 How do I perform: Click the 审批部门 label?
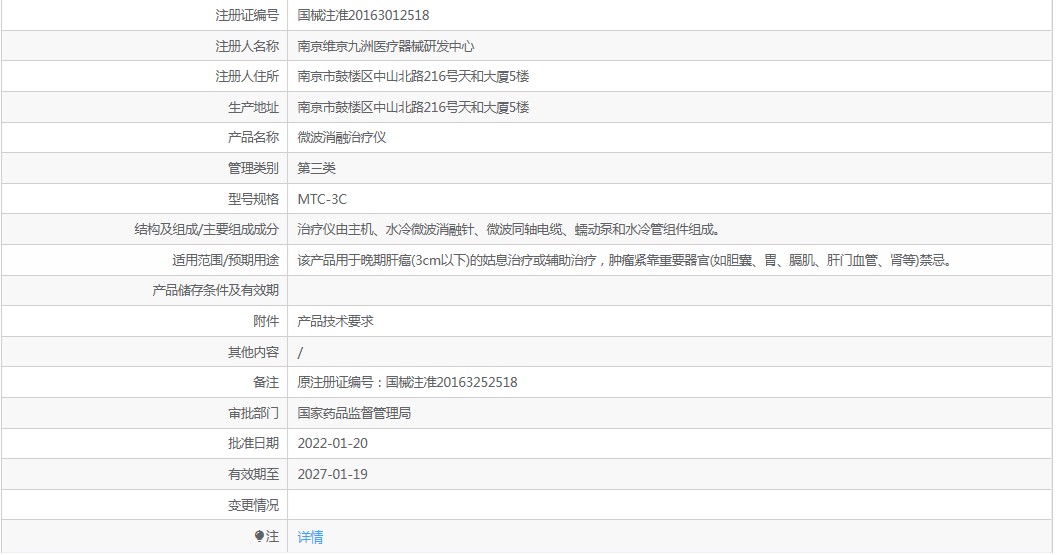[253, 413]
